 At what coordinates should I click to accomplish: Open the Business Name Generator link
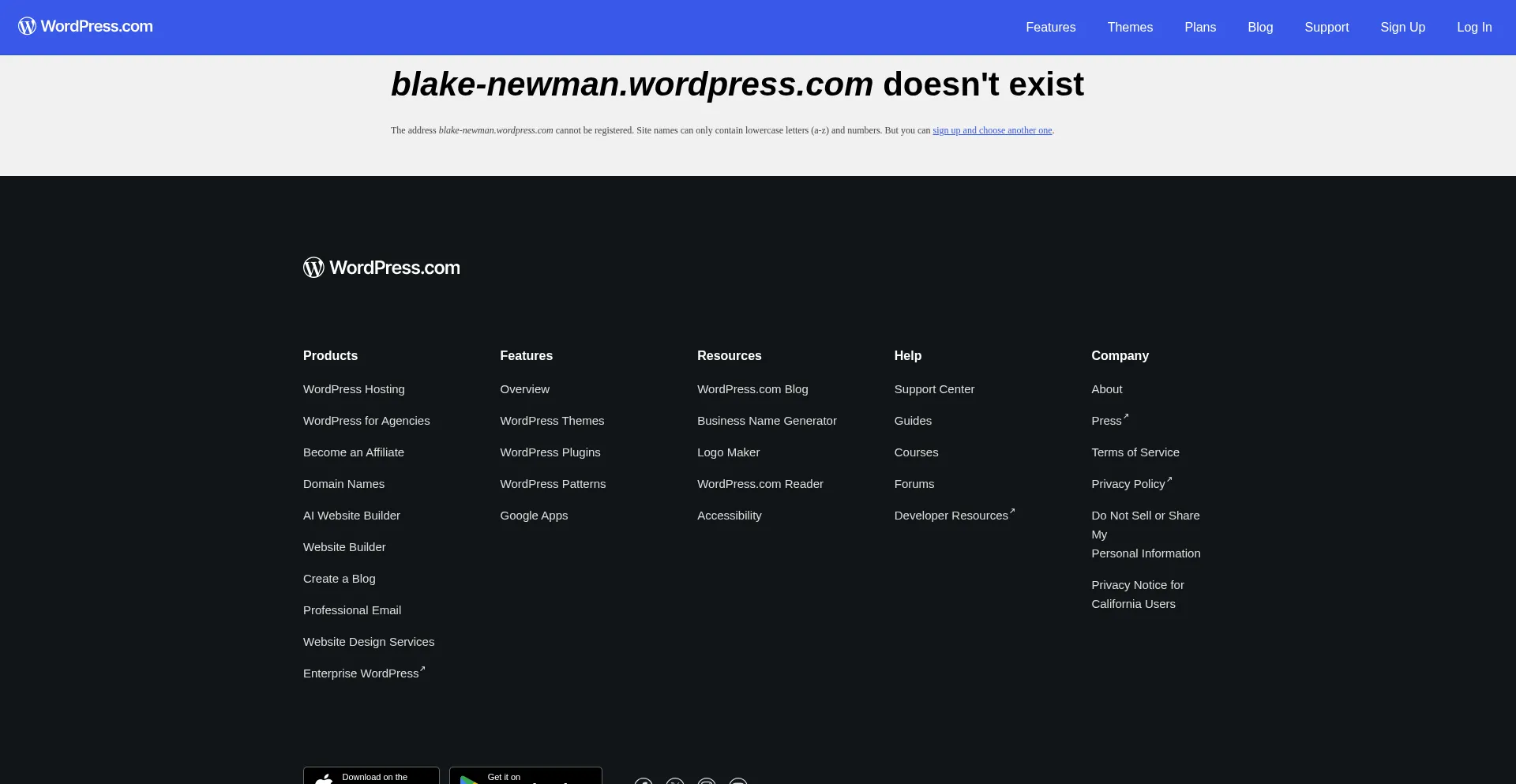tap(767, 421)
